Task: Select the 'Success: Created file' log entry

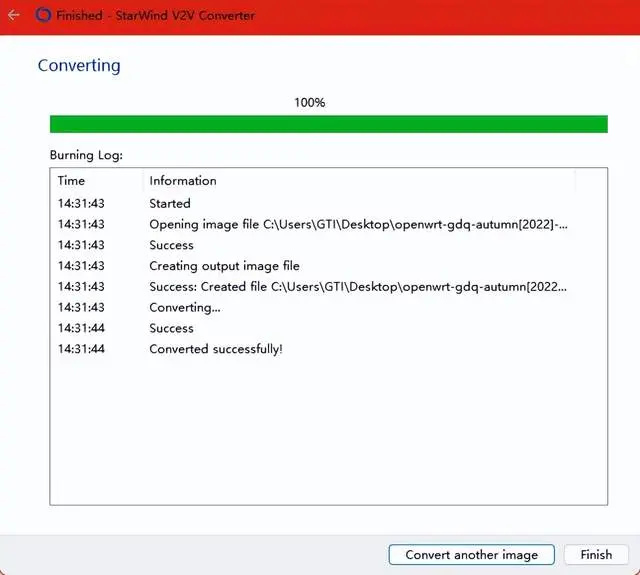Action: pos(313,286)
